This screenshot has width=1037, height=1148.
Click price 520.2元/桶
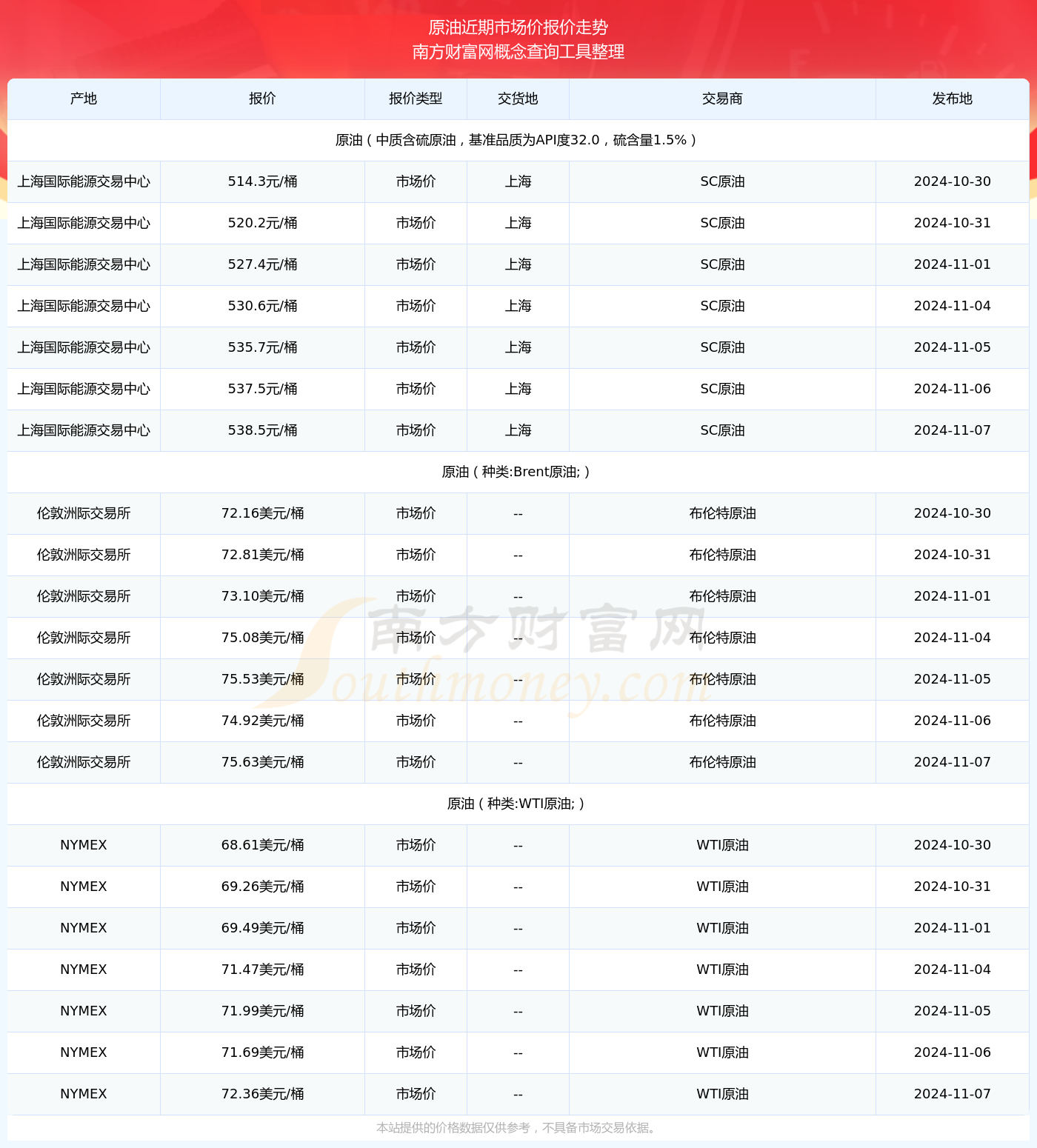(262, 224)
